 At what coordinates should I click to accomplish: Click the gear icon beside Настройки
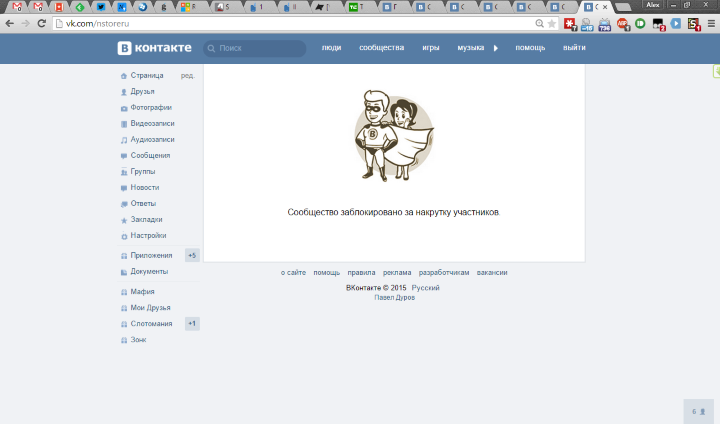coord(124,236)
